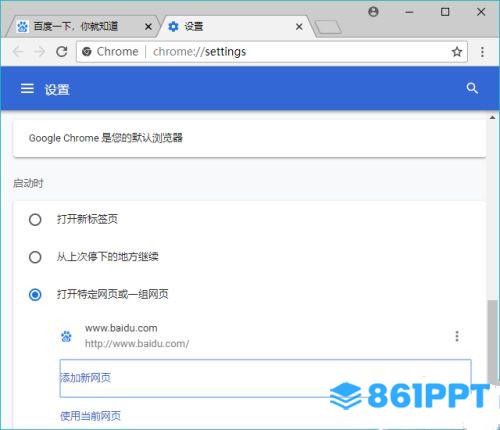Screen dimensions: 500x430
Task: Bookmark this page with the star icon
Action: [457, 52]
